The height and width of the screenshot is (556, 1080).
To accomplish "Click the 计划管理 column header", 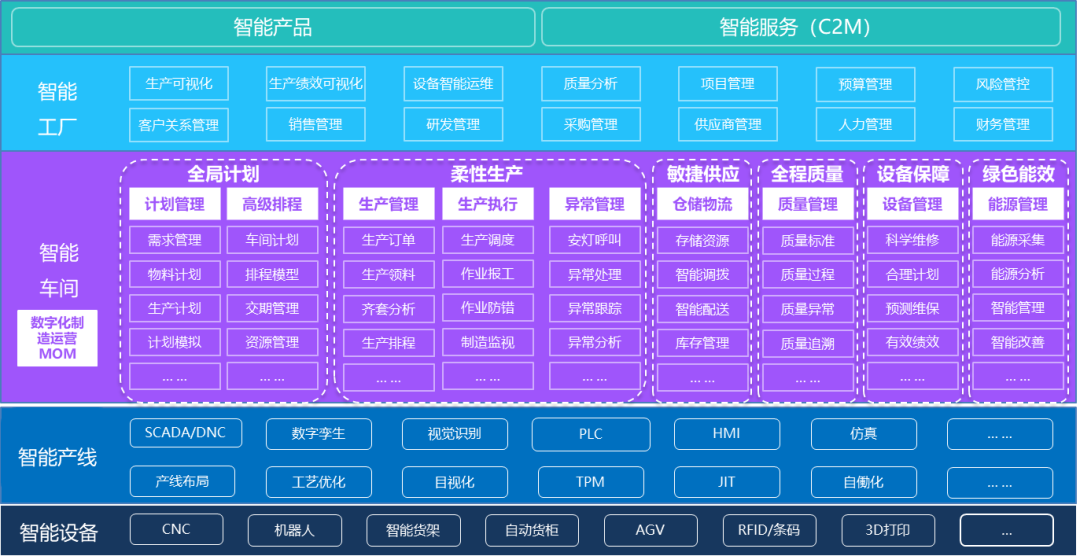I will pos(175,204).
